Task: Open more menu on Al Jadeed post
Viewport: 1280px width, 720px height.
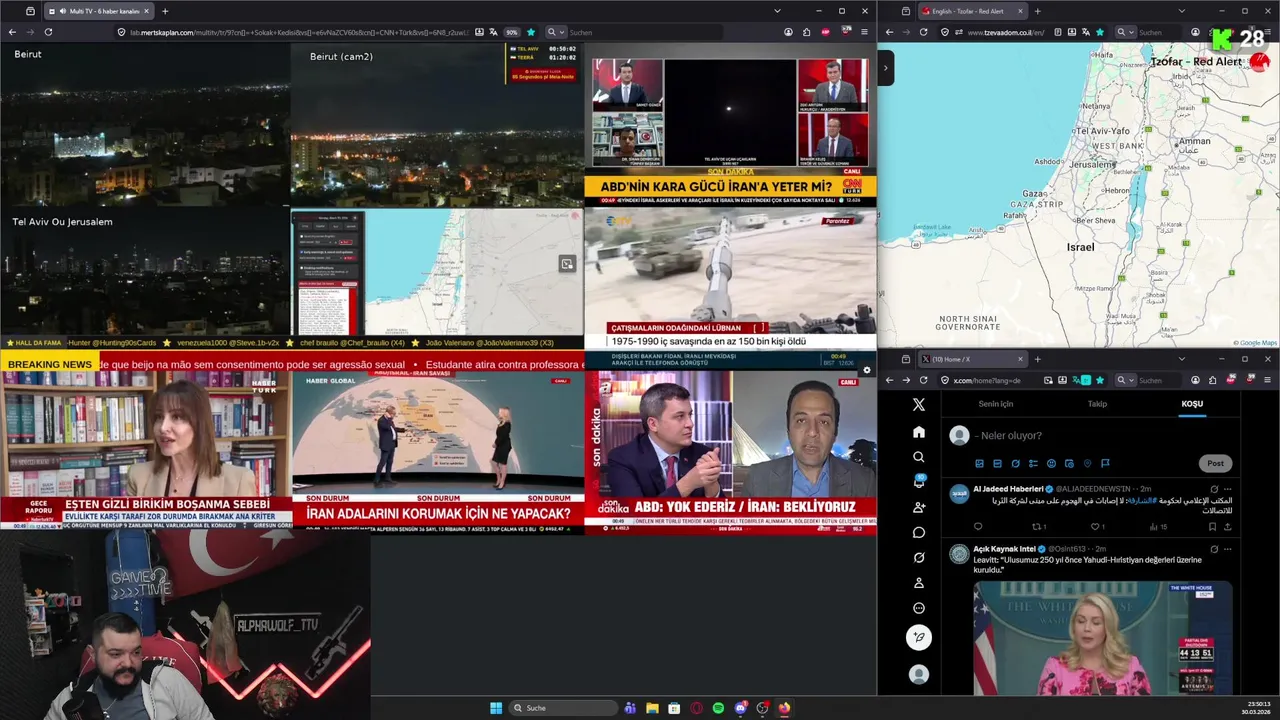Action: point(1227,489)
